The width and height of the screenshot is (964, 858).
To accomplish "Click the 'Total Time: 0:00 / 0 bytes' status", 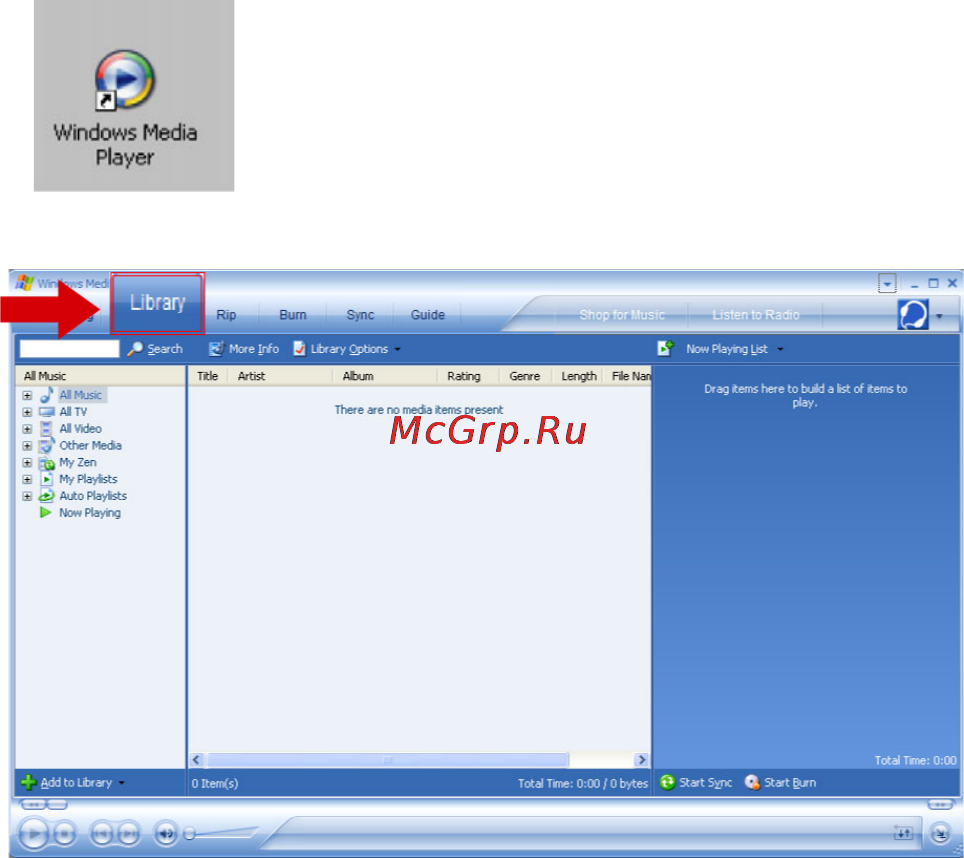I will pyautogui.click(x=583, y=783).
